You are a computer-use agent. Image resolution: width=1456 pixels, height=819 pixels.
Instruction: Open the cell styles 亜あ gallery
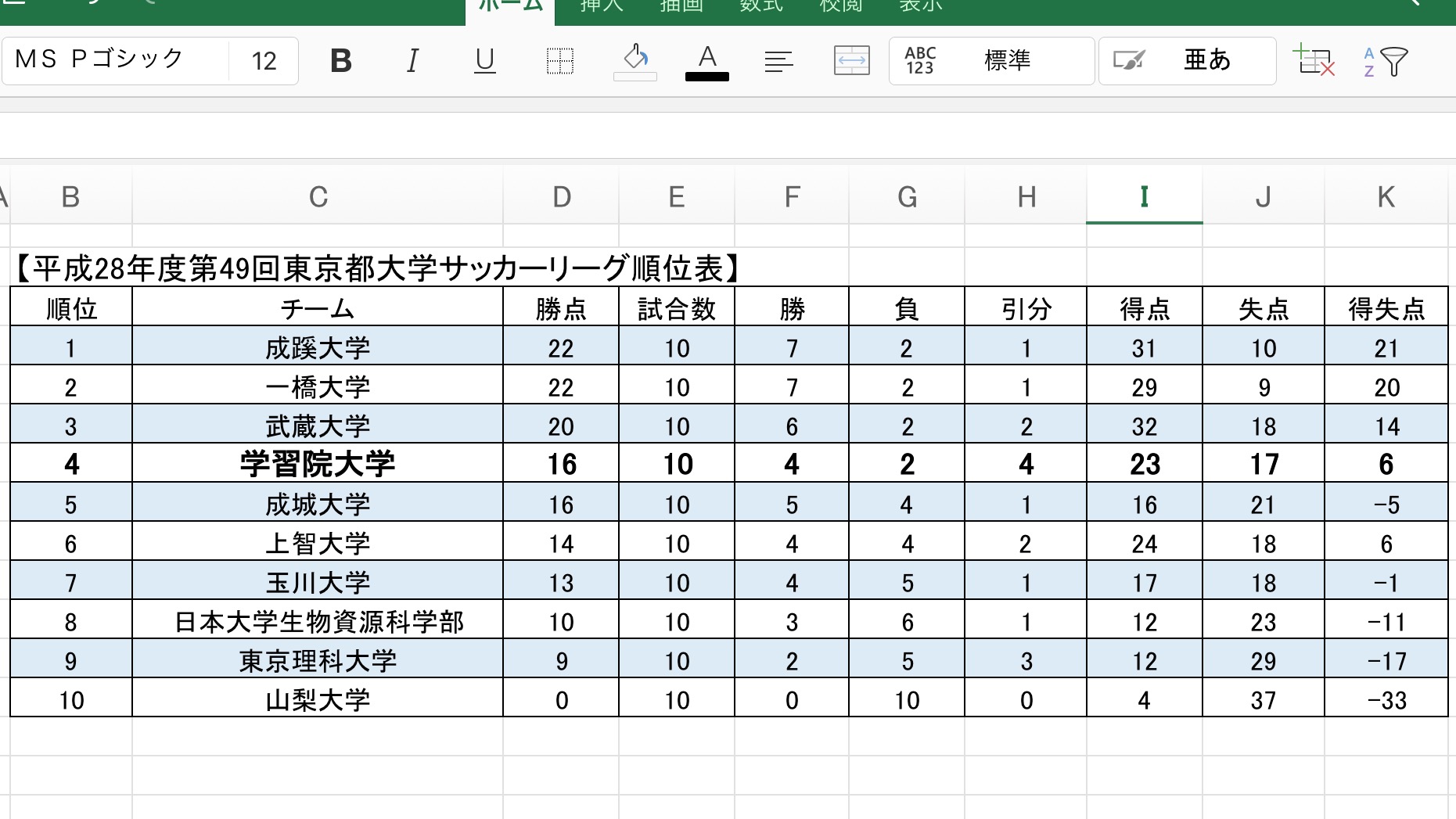tap(1188, 61)
